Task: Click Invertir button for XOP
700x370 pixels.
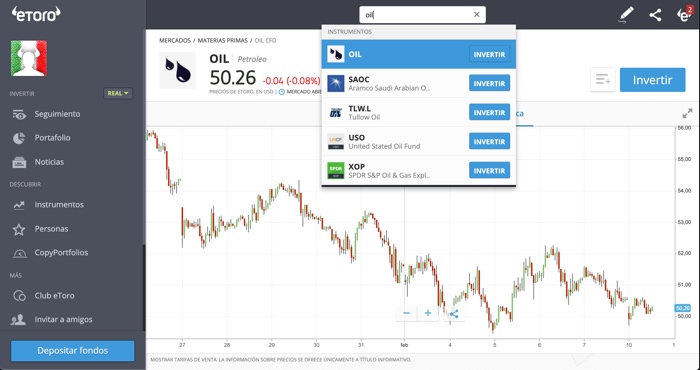Action: [x=489, y=170]
